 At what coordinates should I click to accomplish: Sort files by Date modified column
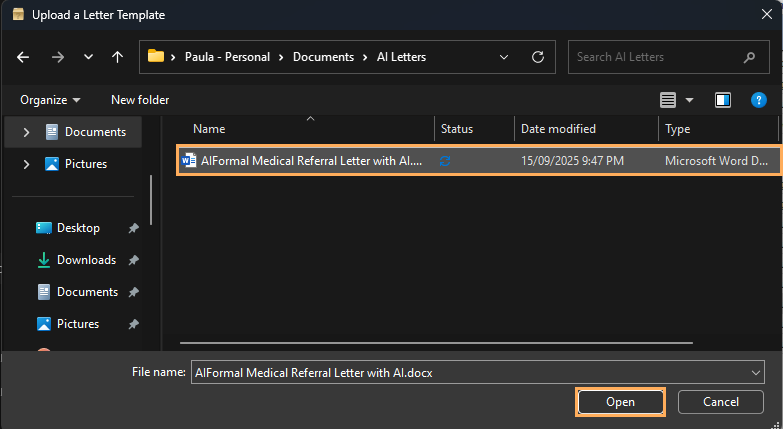click(x=558, y=129)
